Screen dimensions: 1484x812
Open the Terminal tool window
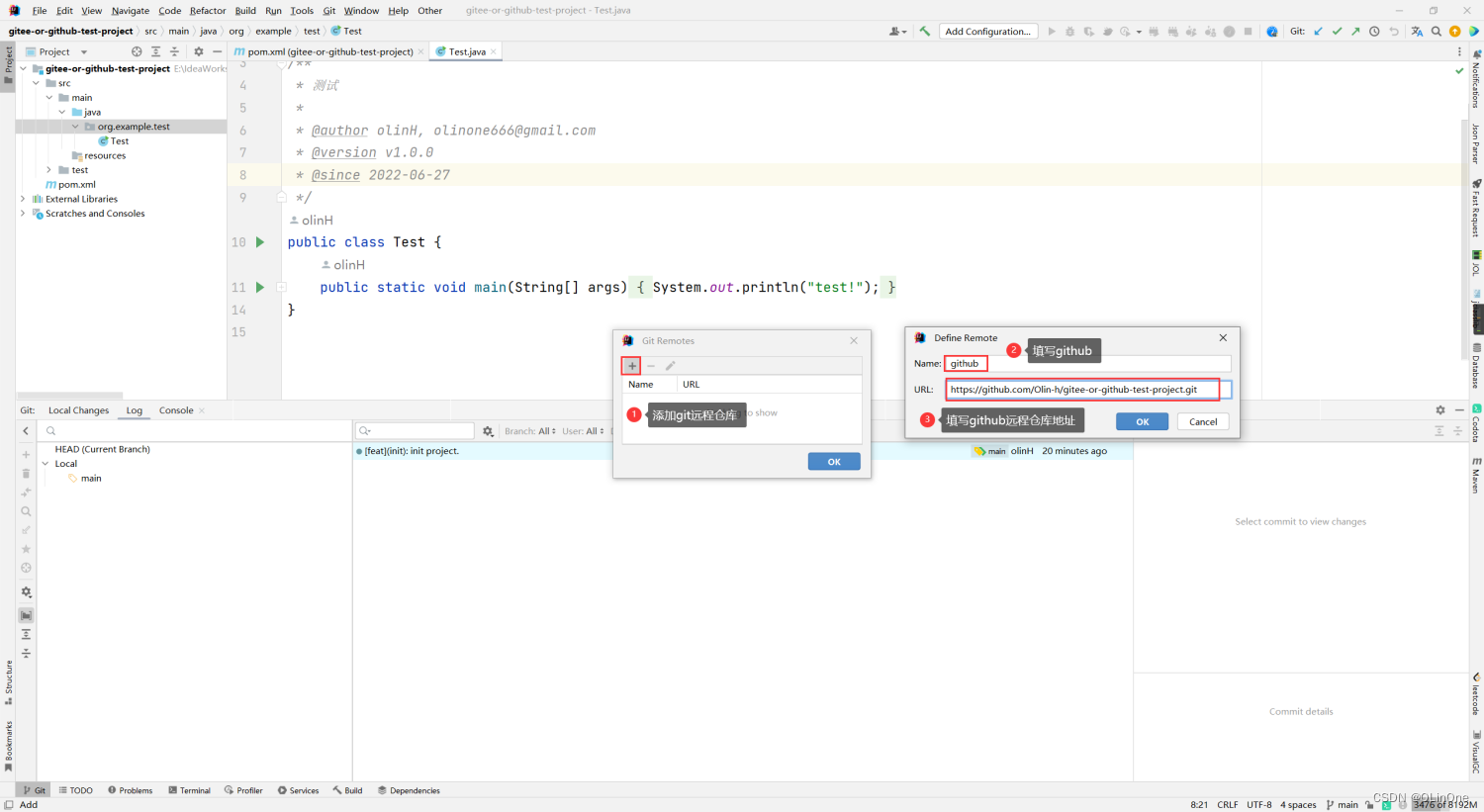pos(189,790)
